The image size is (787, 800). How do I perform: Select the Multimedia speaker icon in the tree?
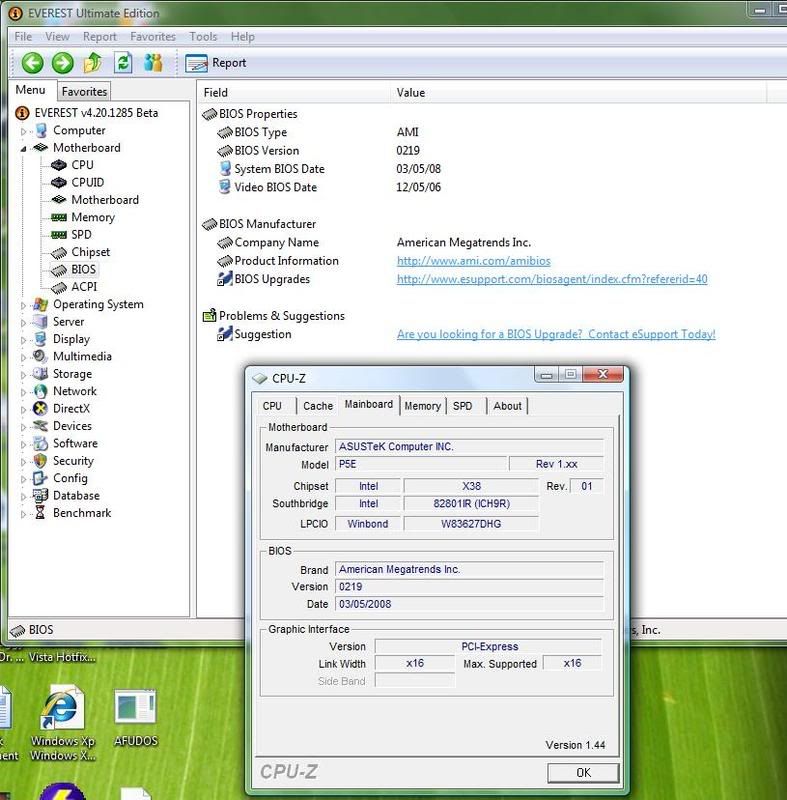tap(40, 357)
